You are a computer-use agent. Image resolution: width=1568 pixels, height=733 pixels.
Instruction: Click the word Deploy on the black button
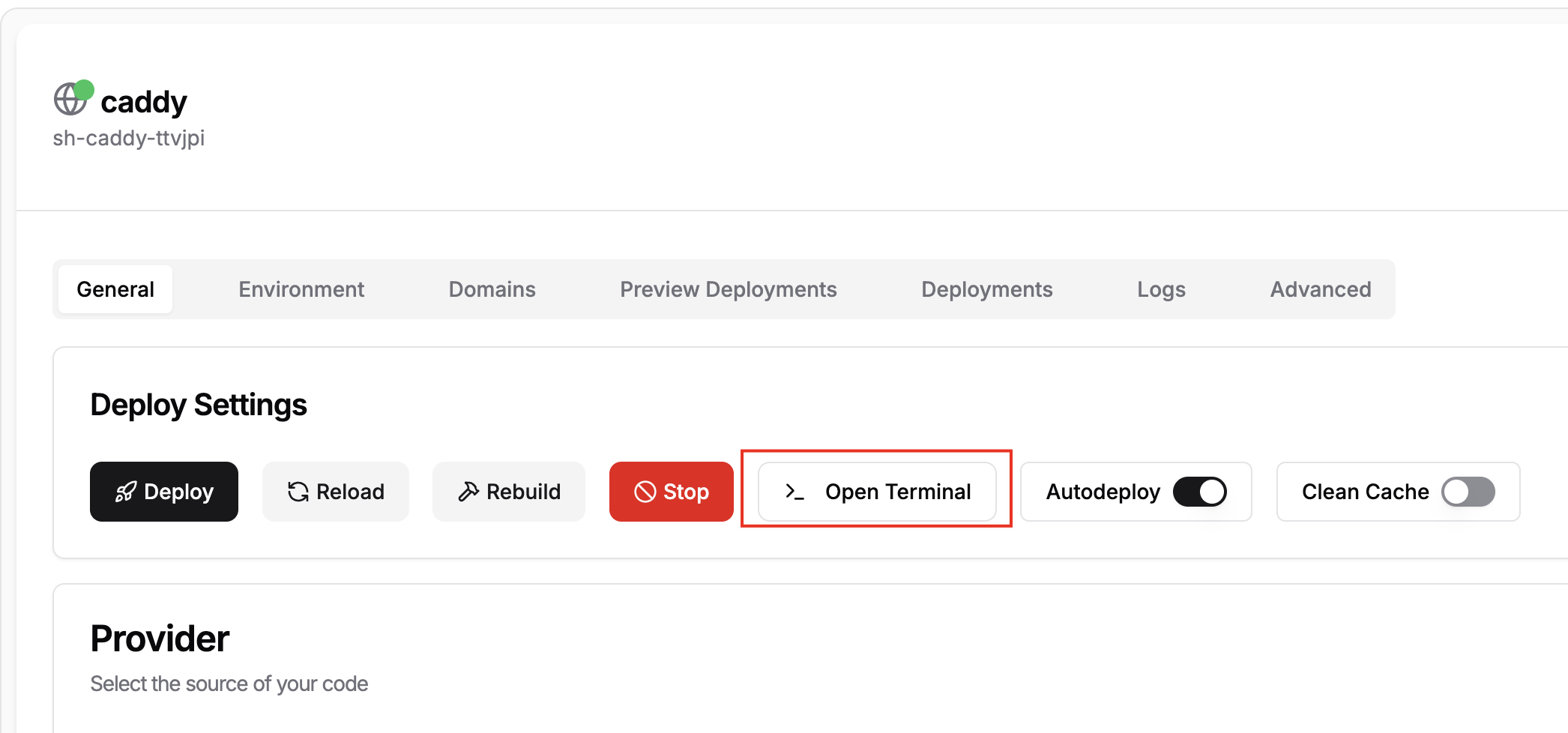(x=178, y=492)
